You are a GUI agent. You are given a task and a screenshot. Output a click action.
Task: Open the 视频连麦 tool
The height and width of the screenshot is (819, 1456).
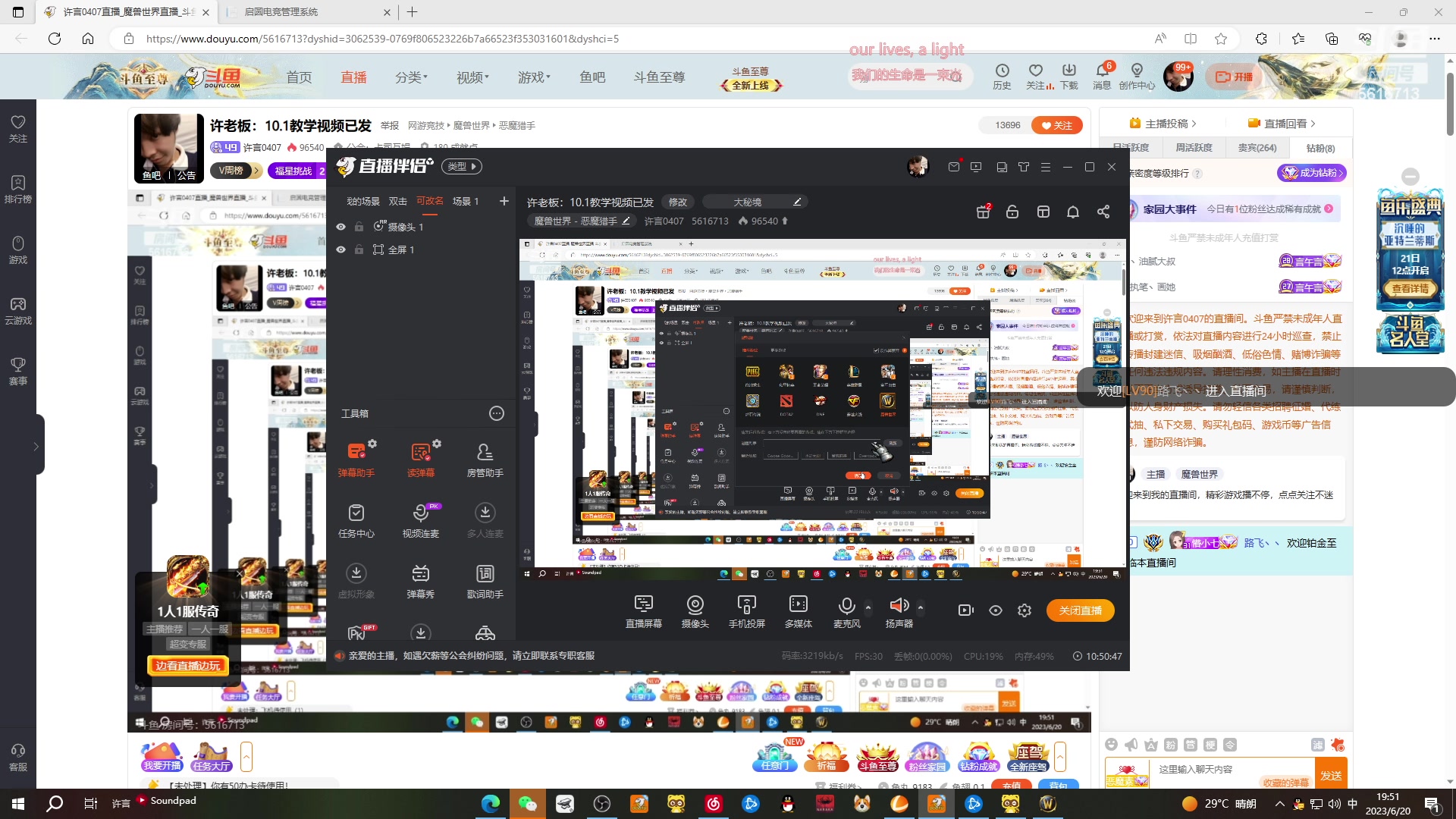coord(421,520)
